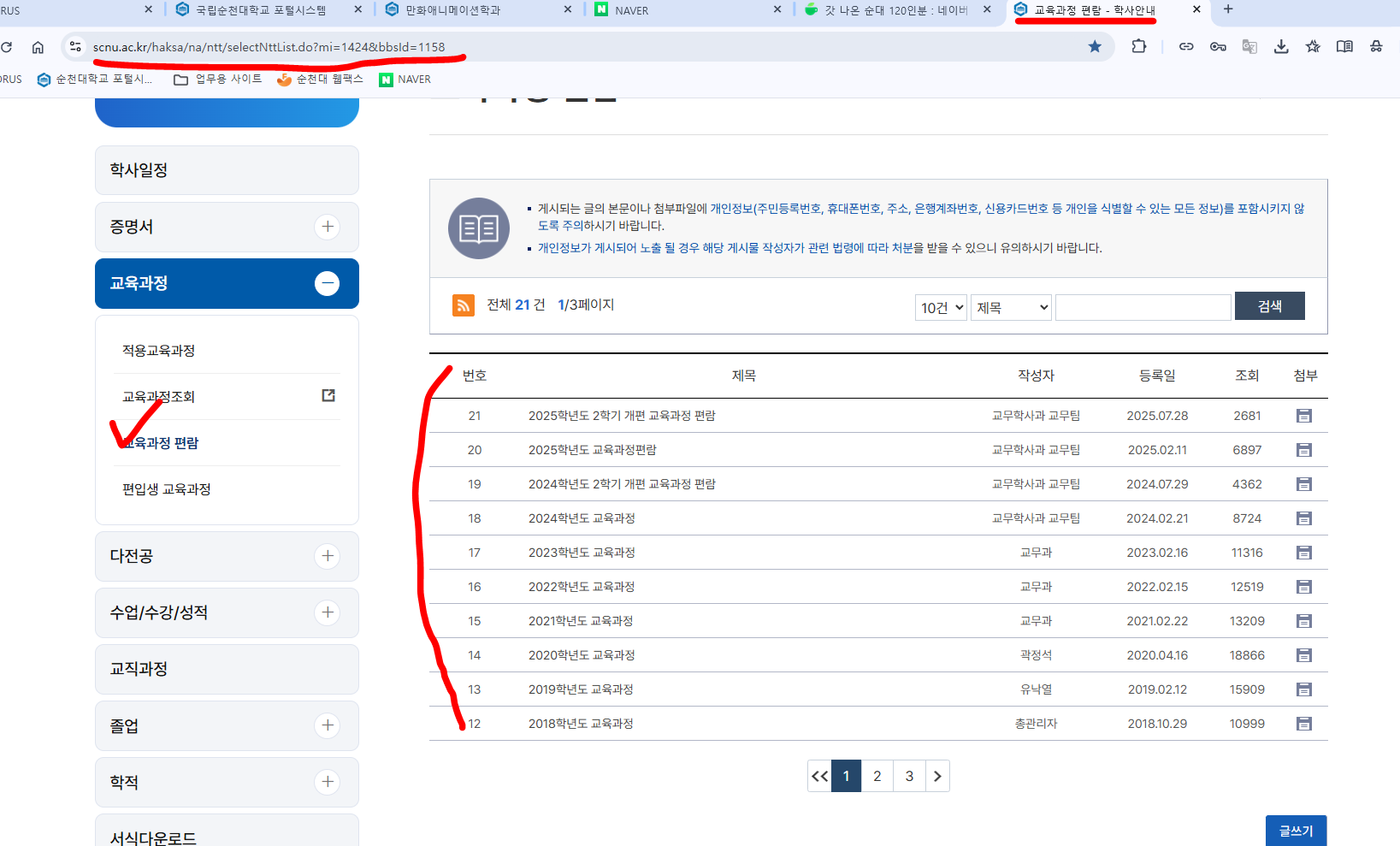Open attachment icon for 2022학년도 교육과정

coord(1303,587)
